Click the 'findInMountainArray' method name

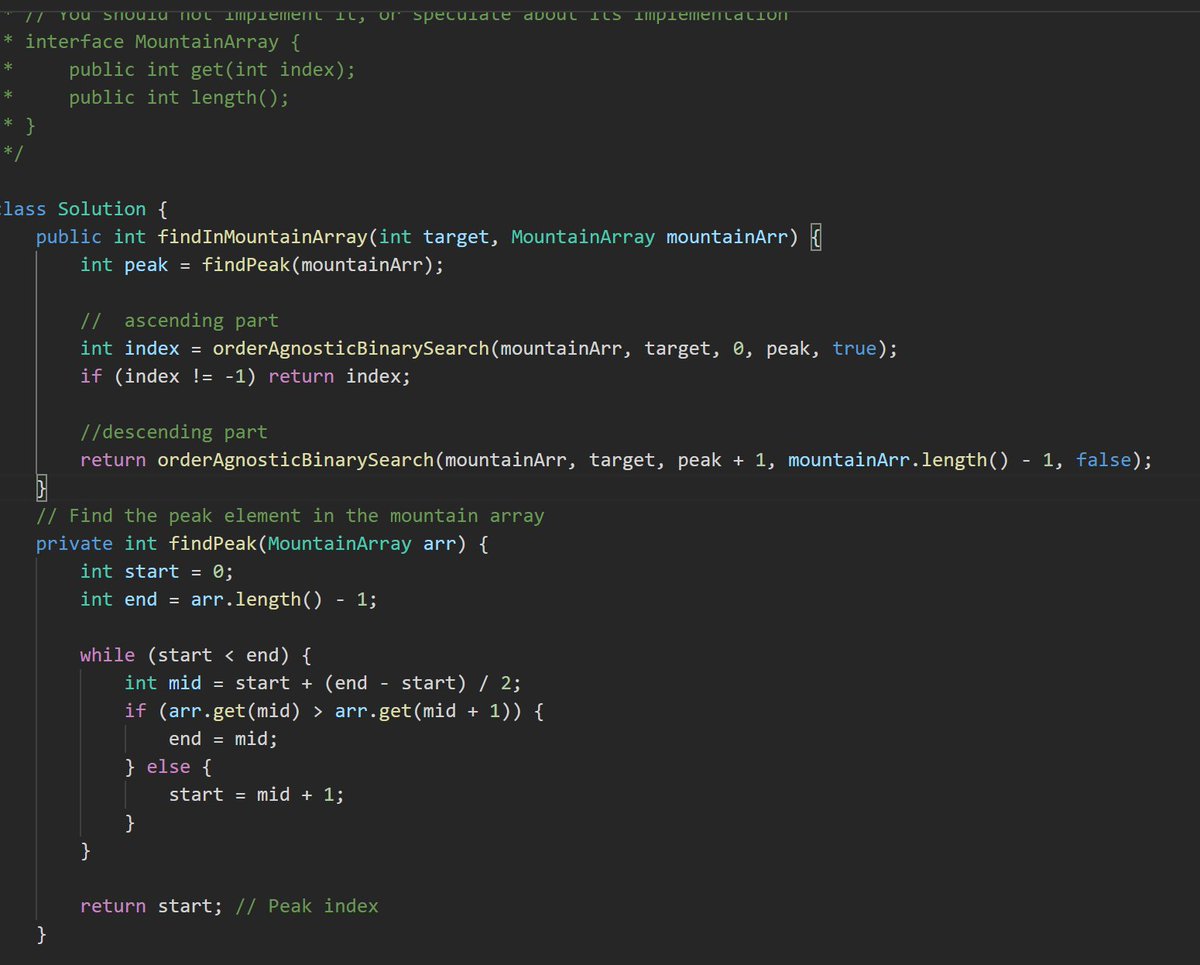point(263,237)
